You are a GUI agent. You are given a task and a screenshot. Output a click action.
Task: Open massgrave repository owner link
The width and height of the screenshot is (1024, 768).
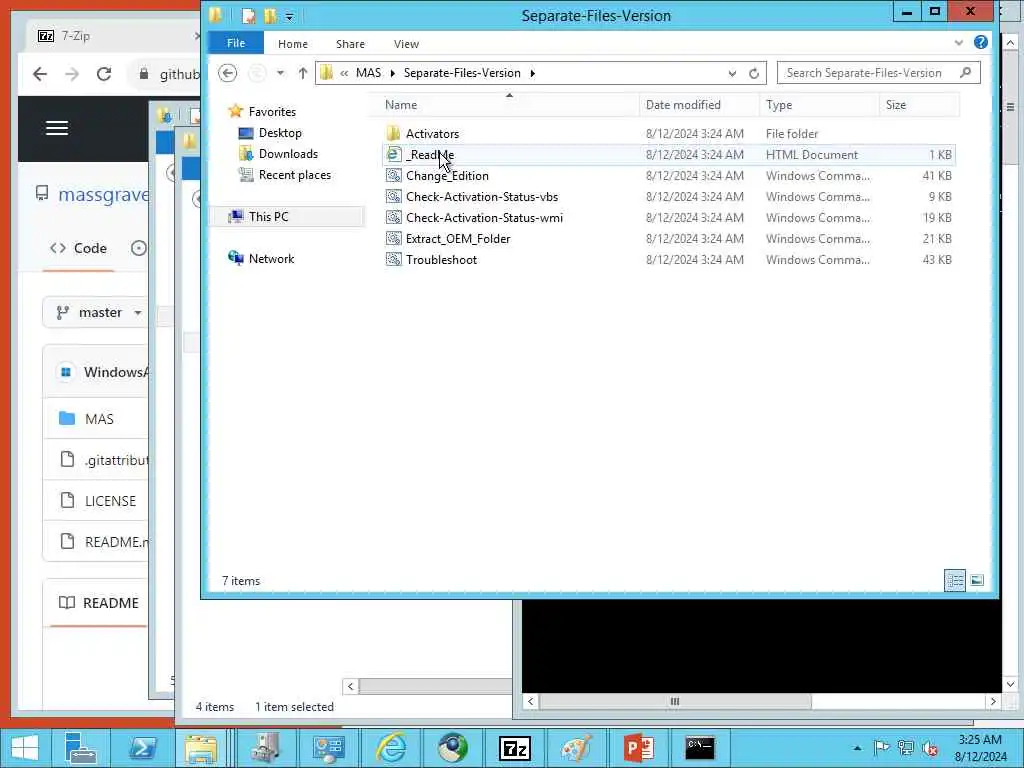103,195
